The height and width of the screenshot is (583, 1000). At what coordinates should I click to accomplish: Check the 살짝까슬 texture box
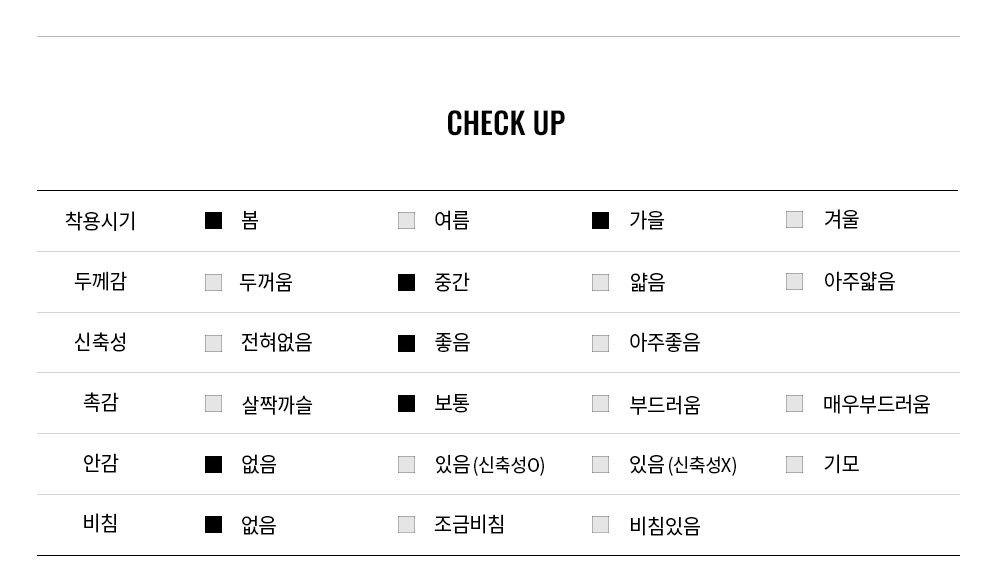(213, 404)
